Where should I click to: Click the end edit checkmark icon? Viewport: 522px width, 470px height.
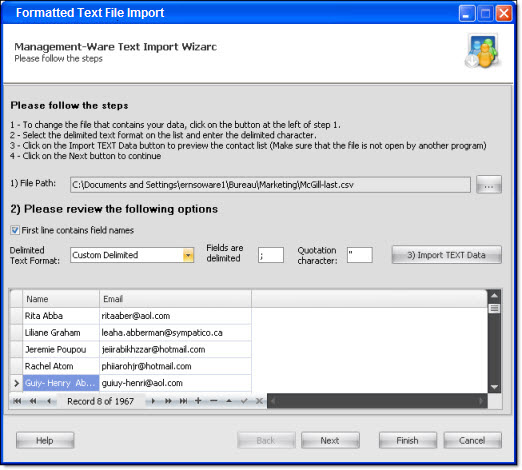[x=244, y=401]
